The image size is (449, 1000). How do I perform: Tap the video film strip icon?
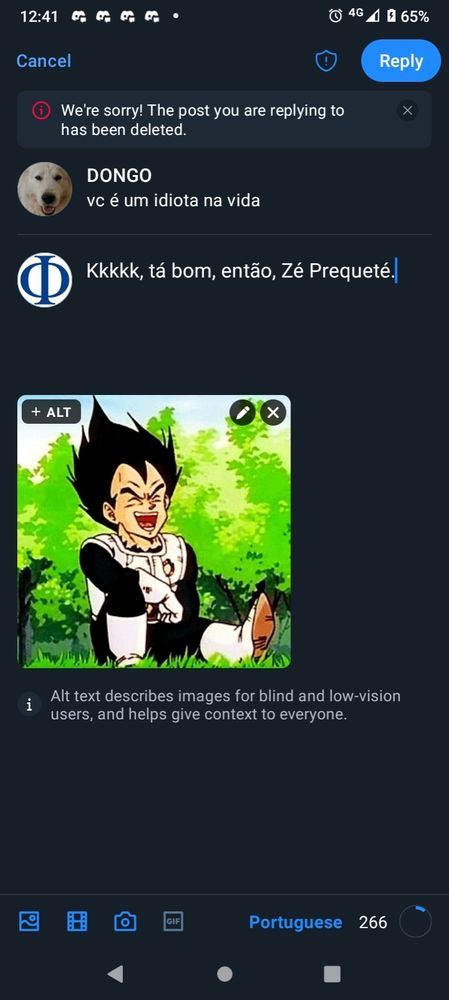(77, 922)
